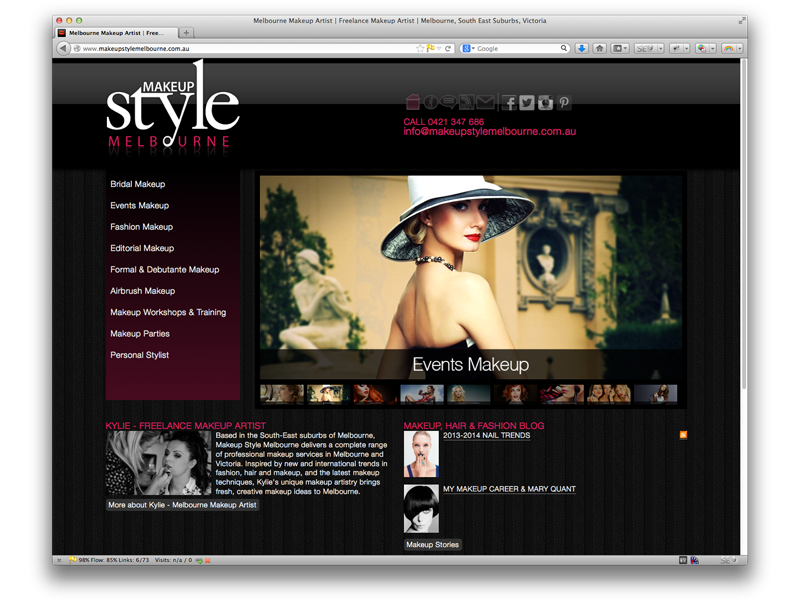Open the Bookmarks button dropdown arrow
Viewport: 800px width, 600px height.
[x=626, y=48]
